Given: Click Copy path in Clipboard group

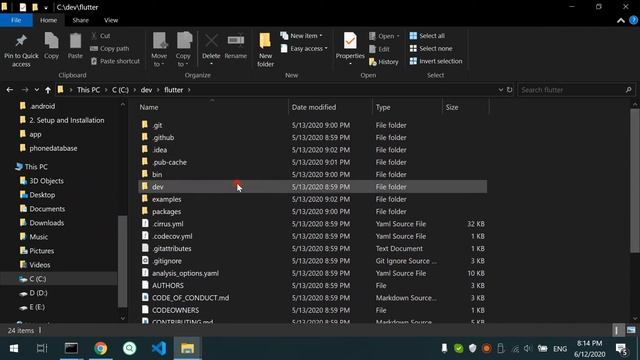Looking at the screenshot, I should tap(109, 49).
